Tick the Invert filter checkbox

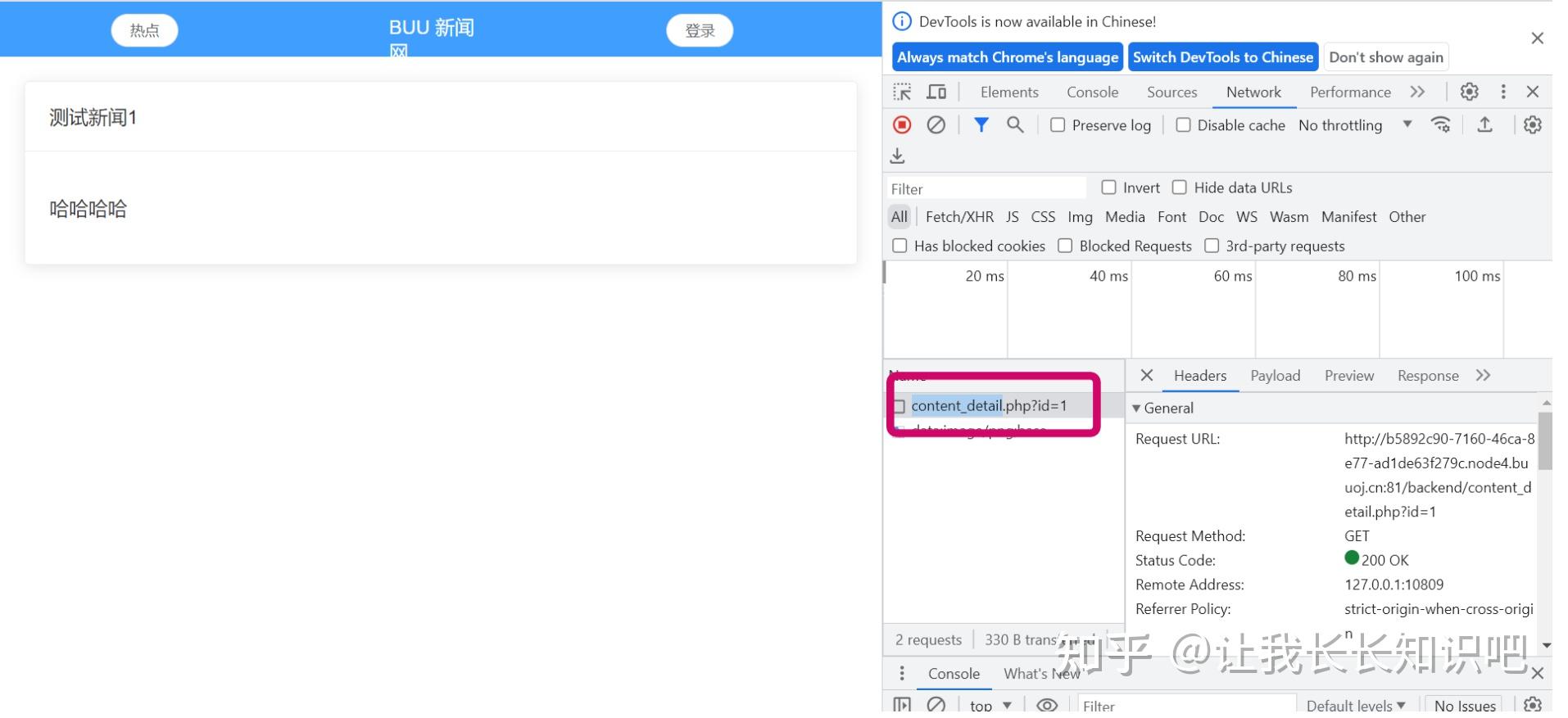1108,187
